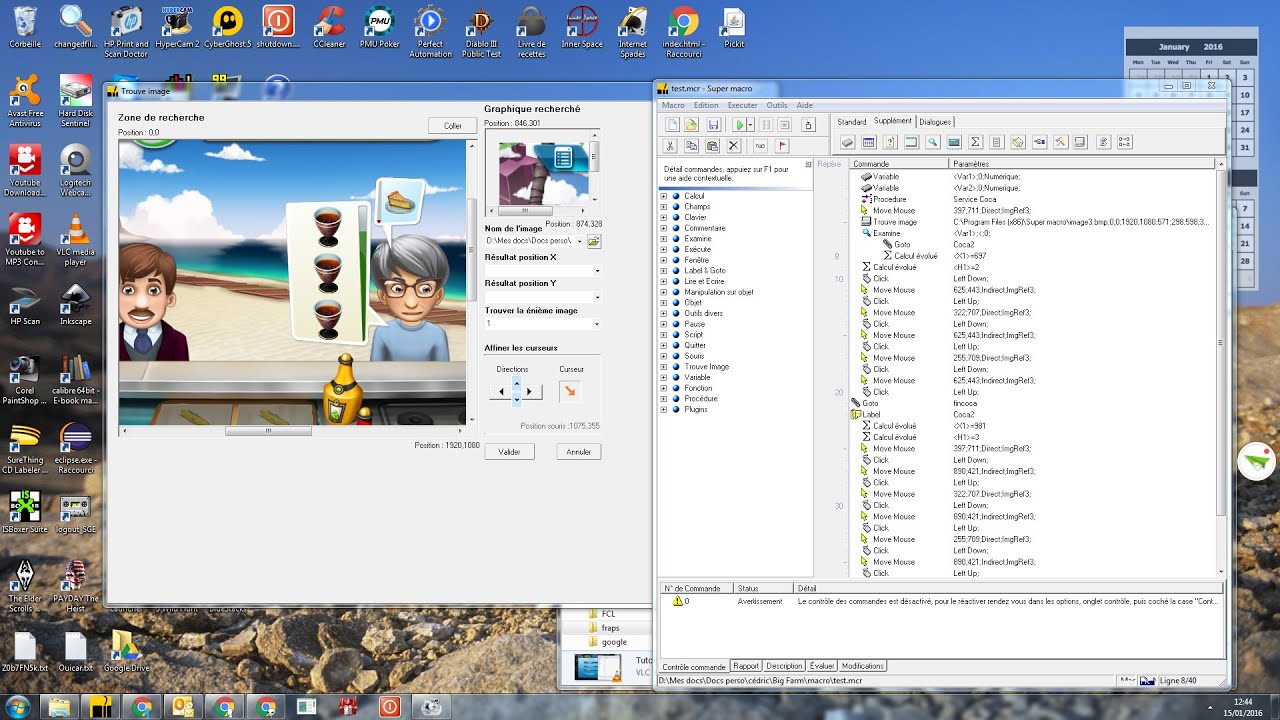Expand the Fenêtre command category
1280x720 pixels.
[x=663, y=260]
